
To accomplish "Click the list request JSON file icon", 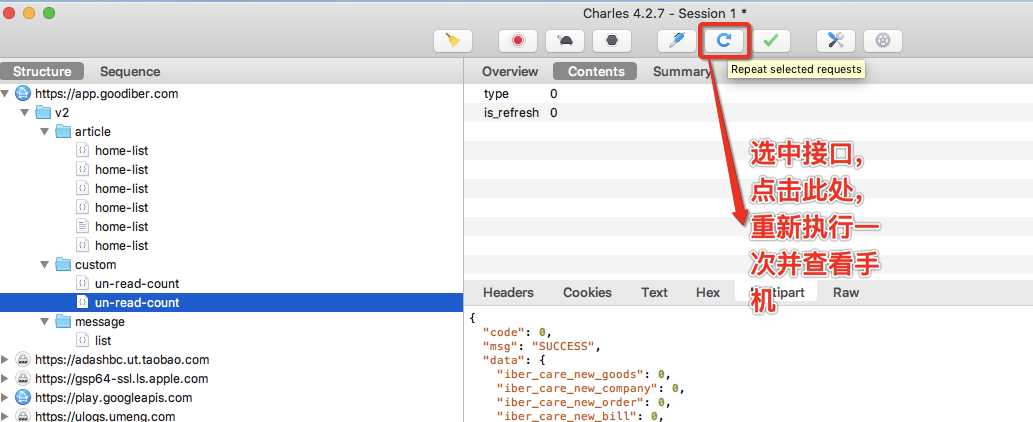I will (82, 340).
